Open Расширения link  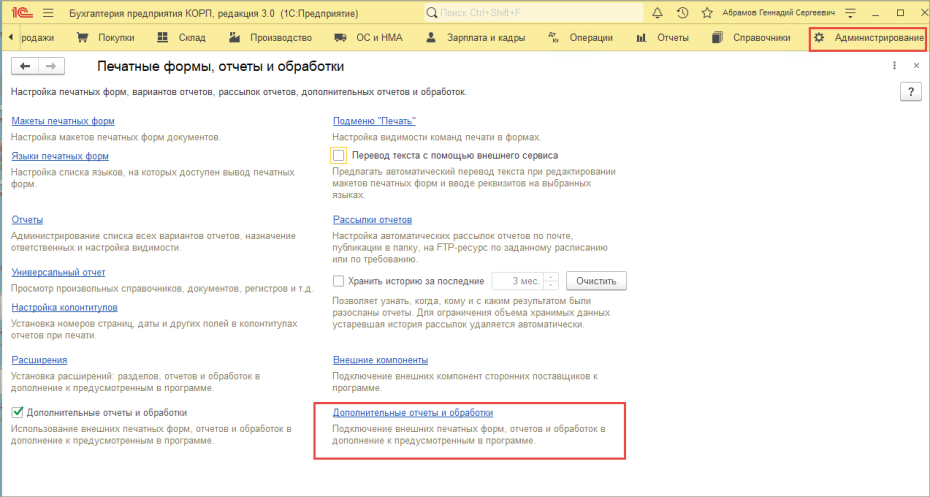39,359
